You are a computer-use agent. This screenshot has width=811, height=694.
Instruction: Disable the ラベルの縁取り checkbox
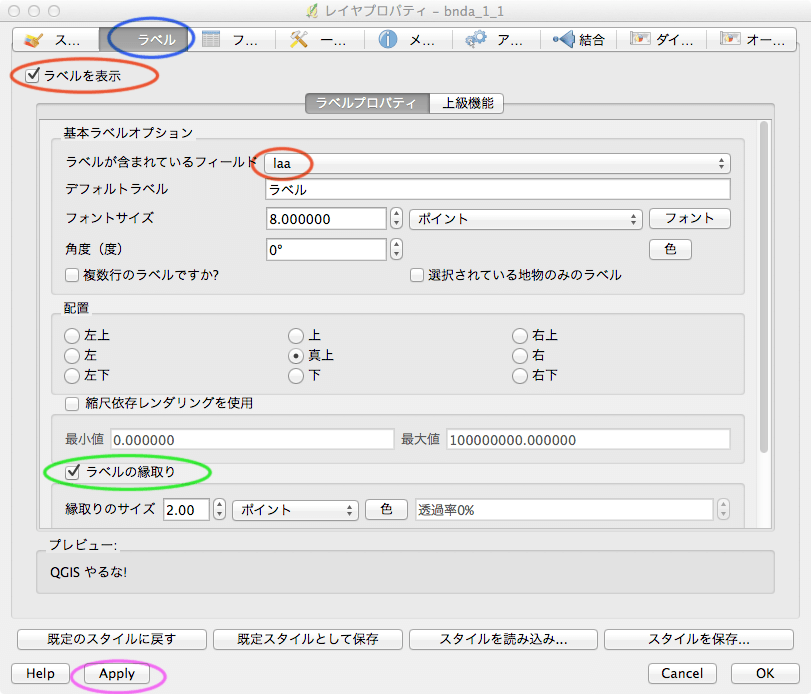click(72, 471)
